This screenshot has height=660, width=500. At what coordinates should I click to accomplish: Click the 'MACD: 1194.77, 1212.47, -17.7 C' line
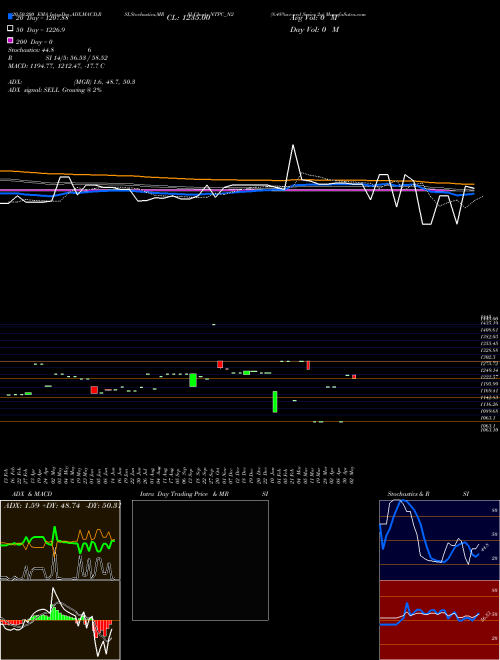(56, 66)
